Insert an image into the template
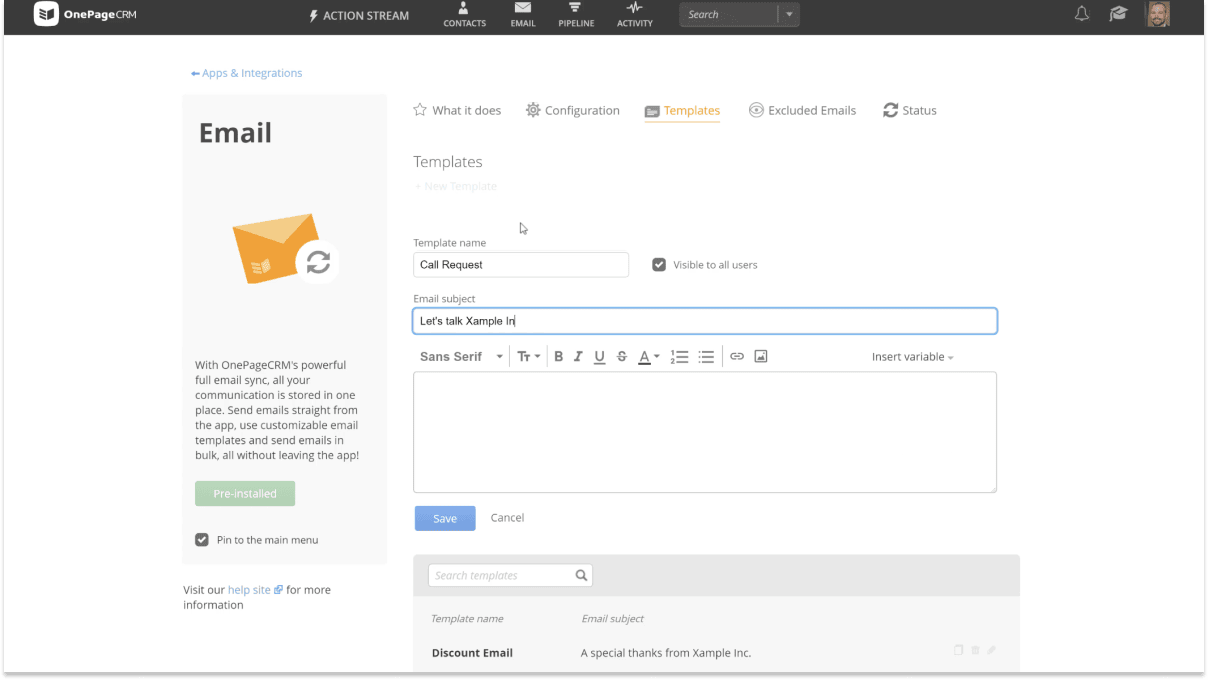 coord(761,356)
